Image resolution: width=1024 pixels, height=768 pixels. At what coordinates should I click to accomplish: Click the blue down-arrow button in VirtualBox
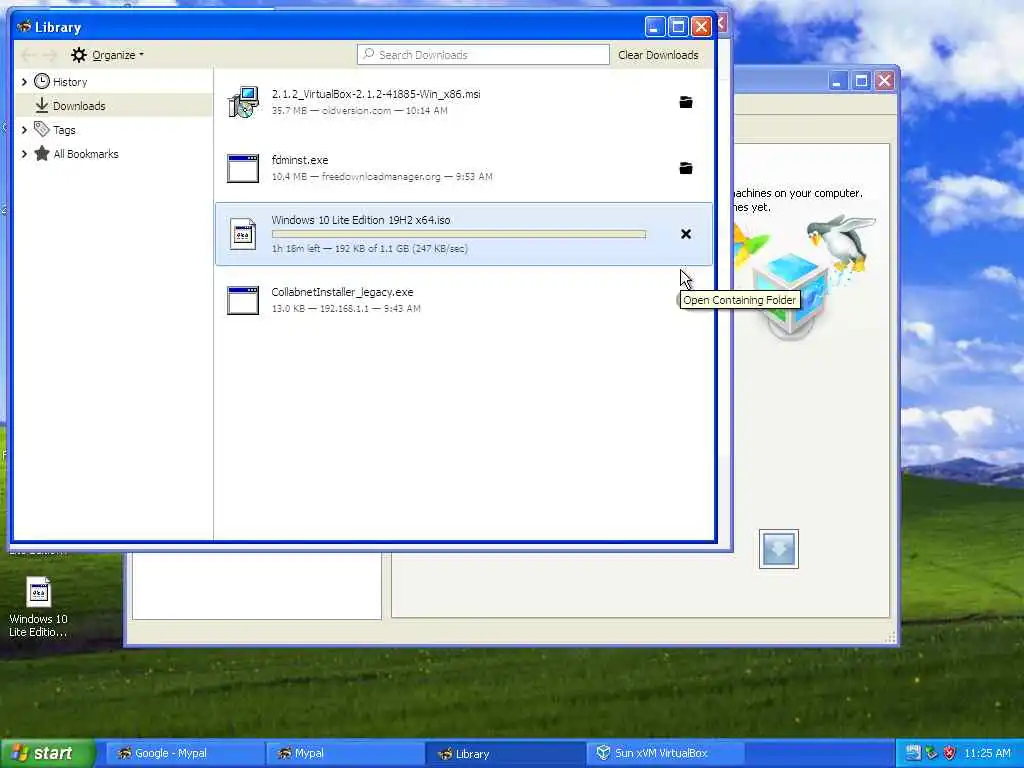(x=778, y=549)
